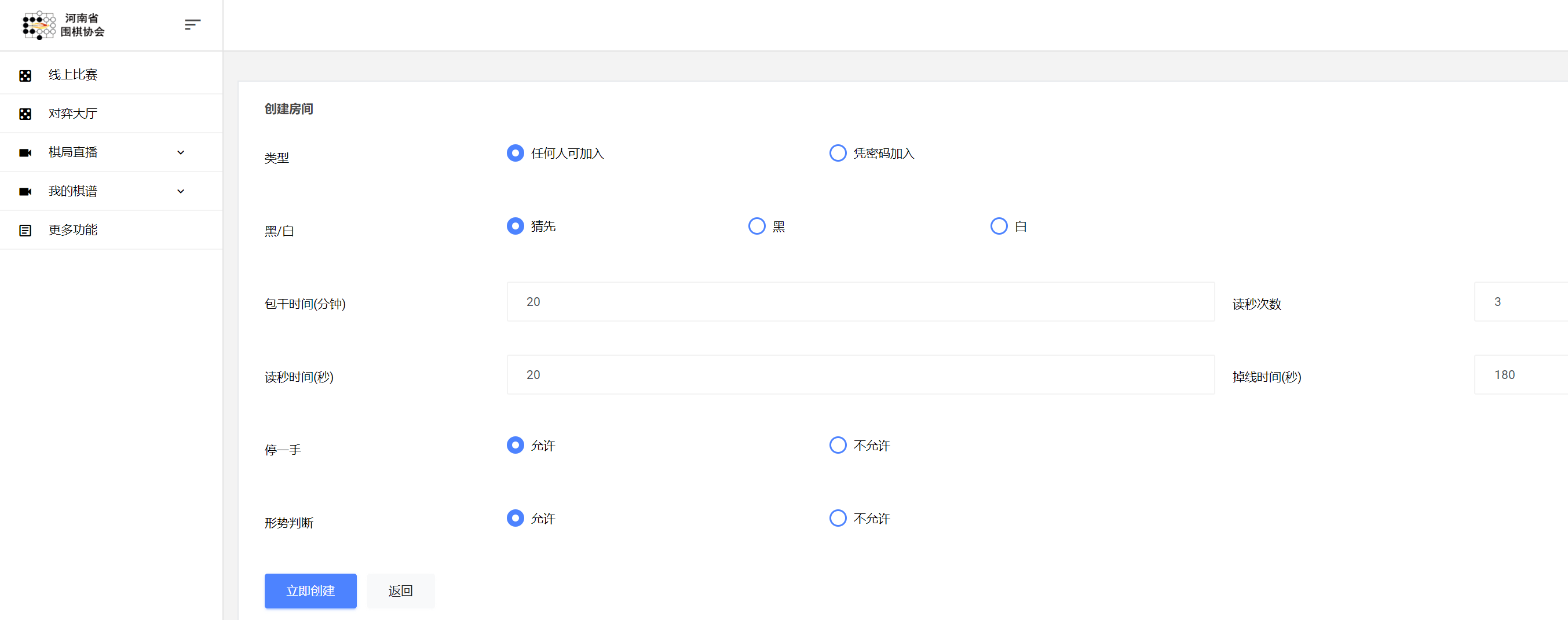Screen dimensions: 1568x620
Task: Focus the 包干时间(分钟) input field
Action: (860, 301)
